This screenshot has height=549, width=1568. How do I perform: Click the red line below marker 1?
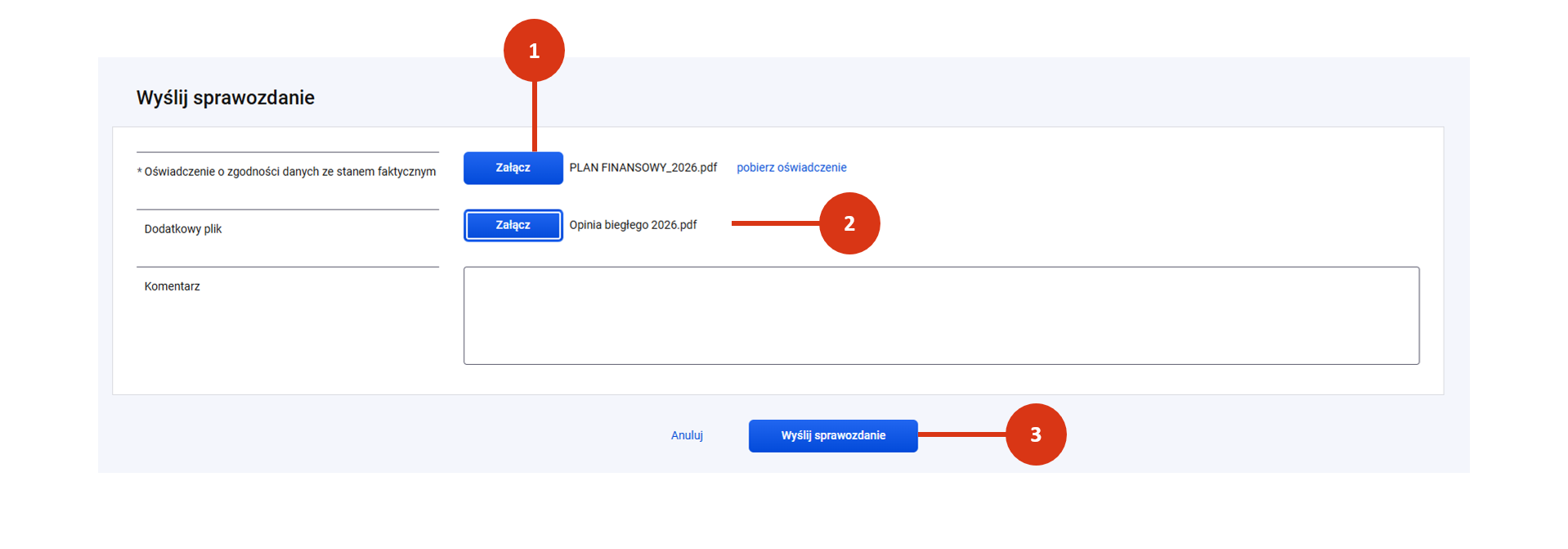point(535,116)
